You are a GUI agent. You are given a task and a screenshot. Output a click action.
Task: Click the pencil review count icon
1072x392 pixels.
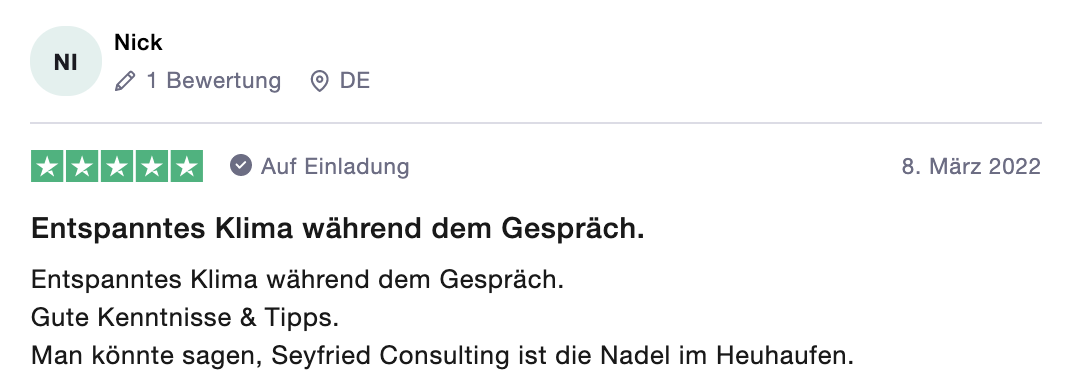124,81
